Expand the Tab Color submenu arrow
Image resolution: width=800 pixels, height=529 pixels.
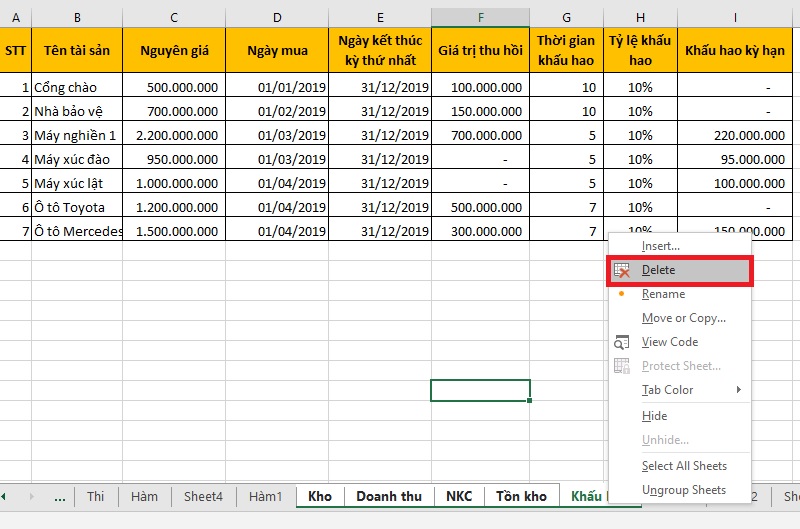[739, 390]
